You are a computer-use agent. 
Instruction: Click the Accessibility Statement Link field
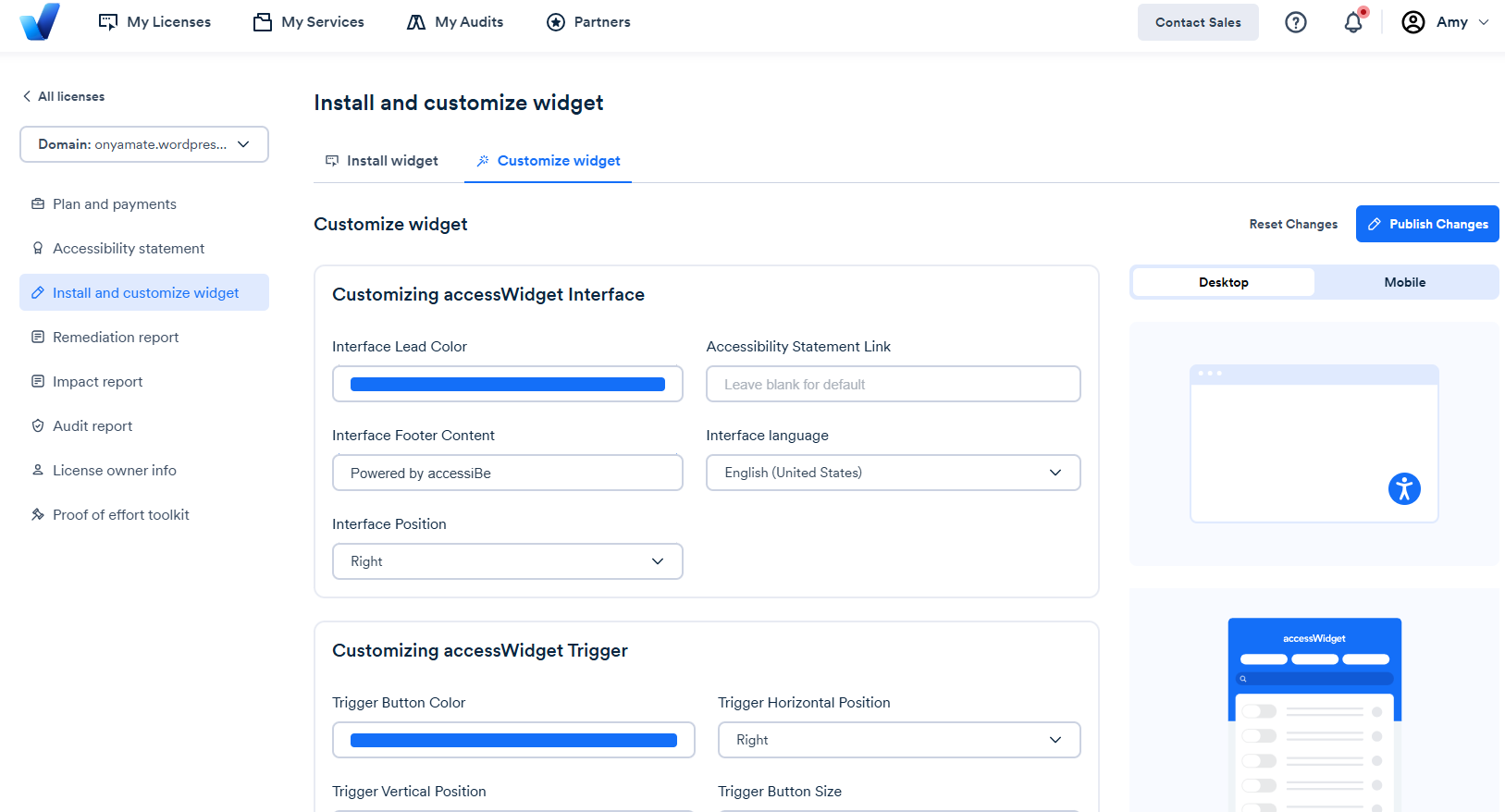(894, 384)
